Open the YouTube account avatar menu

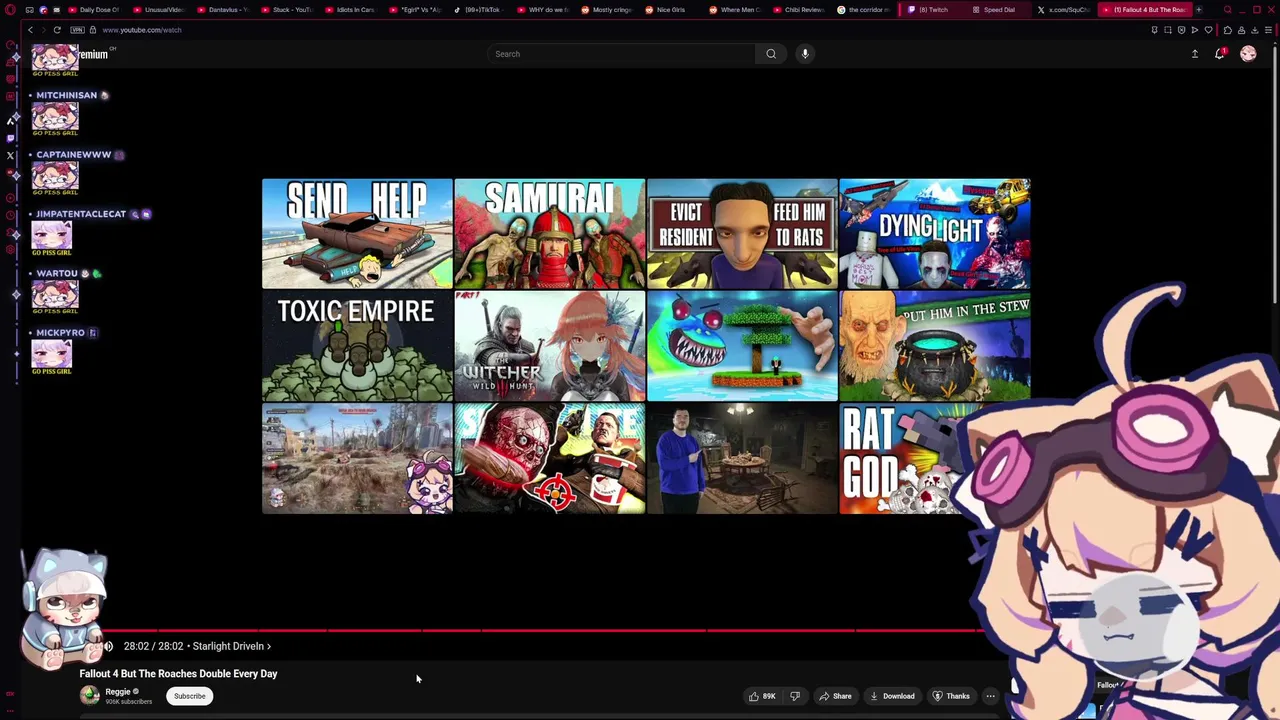[1248, 54]
